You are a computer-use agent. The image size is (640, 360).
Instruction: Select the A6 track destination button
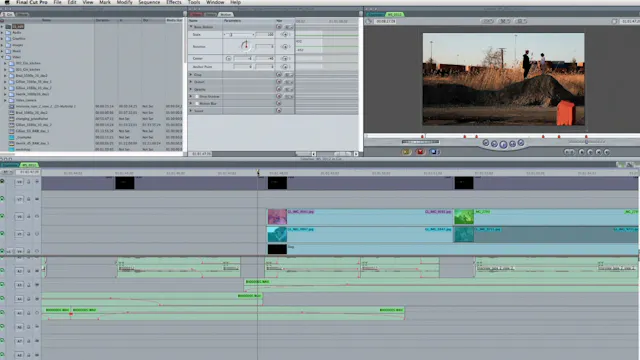[19, 327]
